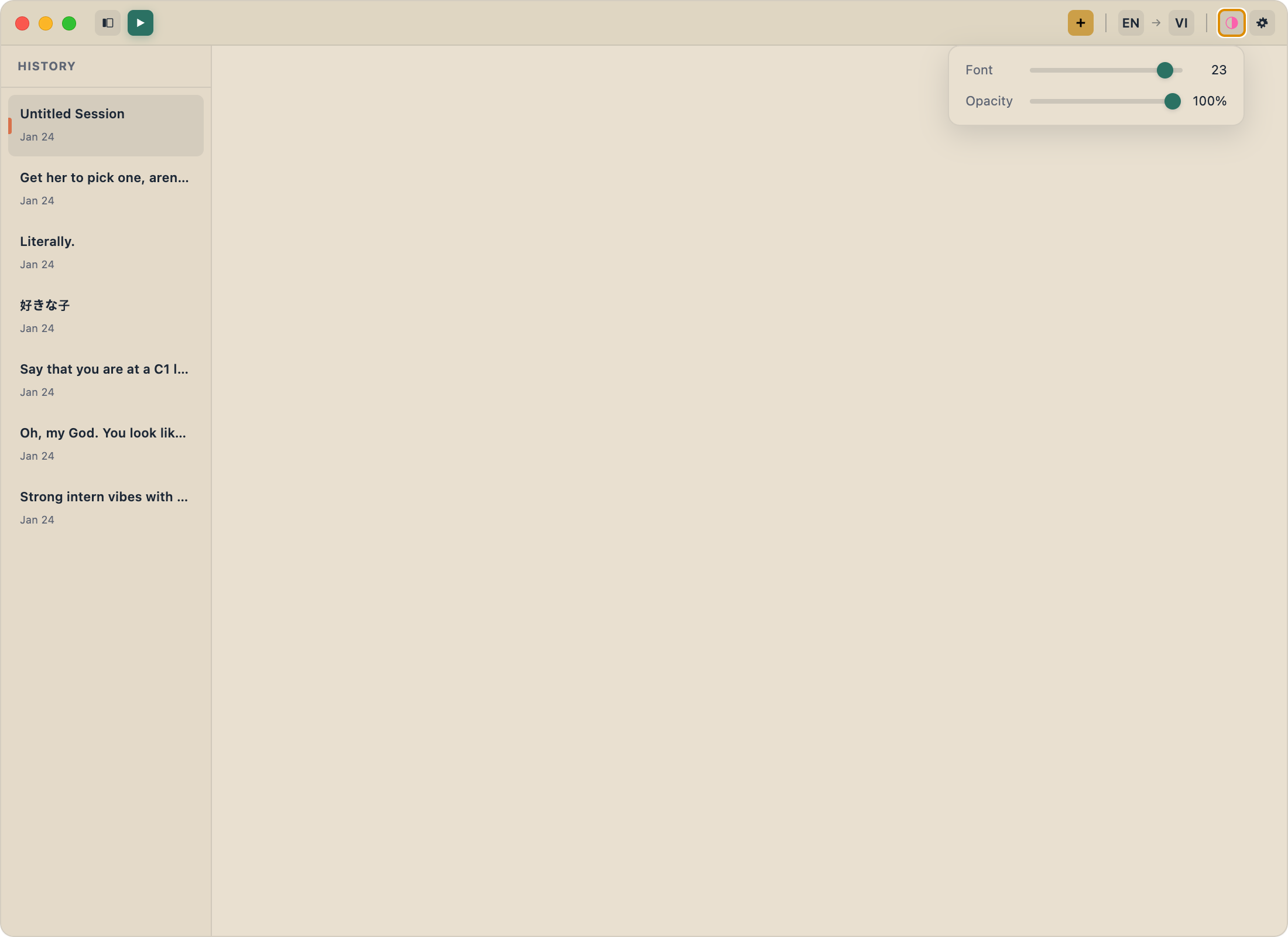This screenshot has width=1288, height=937.
Task: Open "Say that you are at a C1" session
Action: [x=105, y=379]
